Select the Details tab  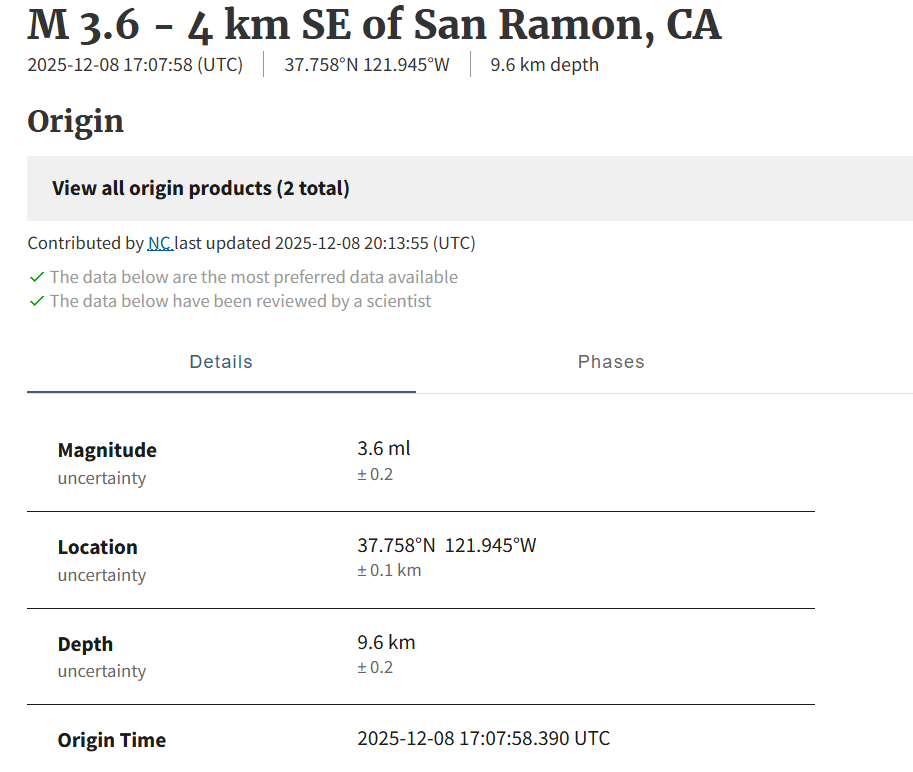pos(221,362)
